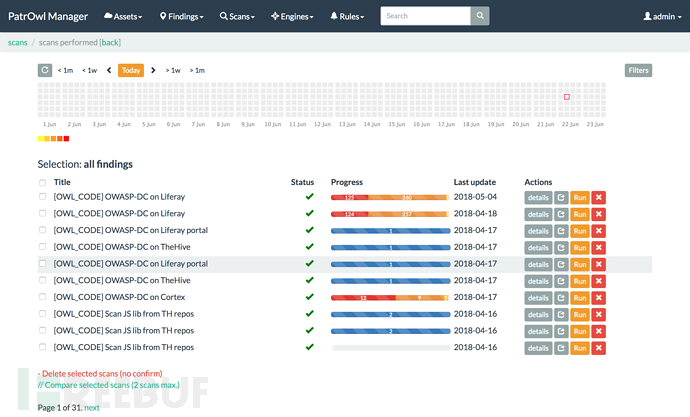Viewport: 690px width, 417px height.
Task: Toggle the select-all checkbox in the Title header
Action: [42, 182]
